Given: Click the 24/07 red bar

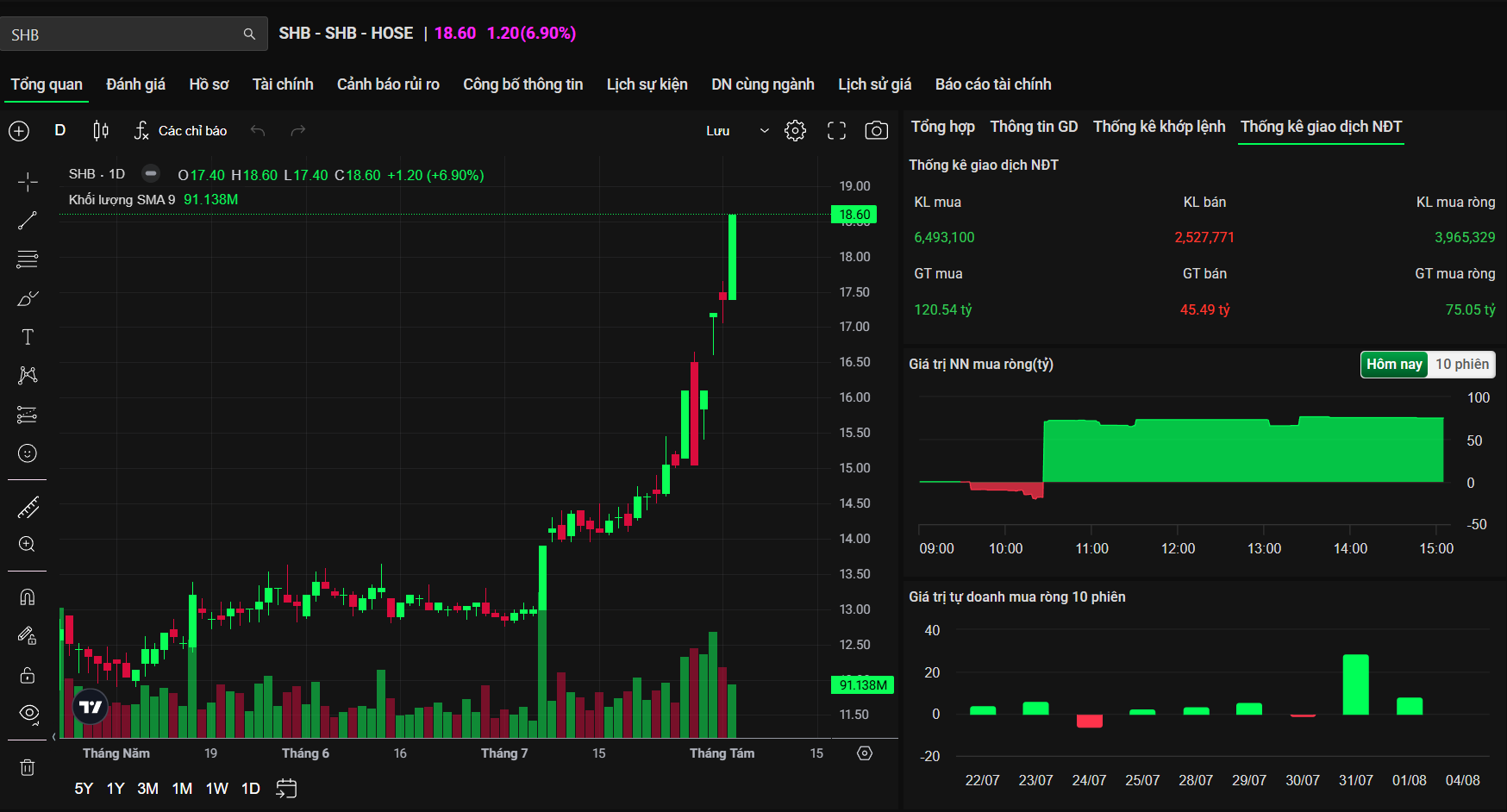Looking at the screenshot, I should coord(1090,721).
